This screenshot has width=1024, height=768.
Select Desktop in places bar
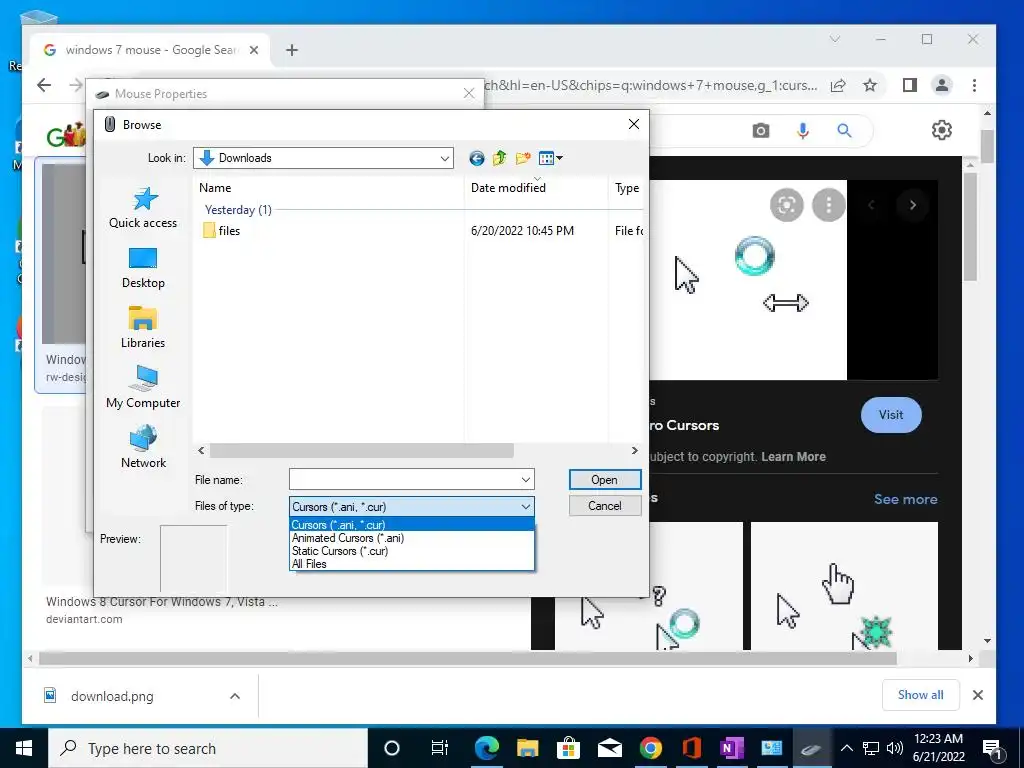143,268
